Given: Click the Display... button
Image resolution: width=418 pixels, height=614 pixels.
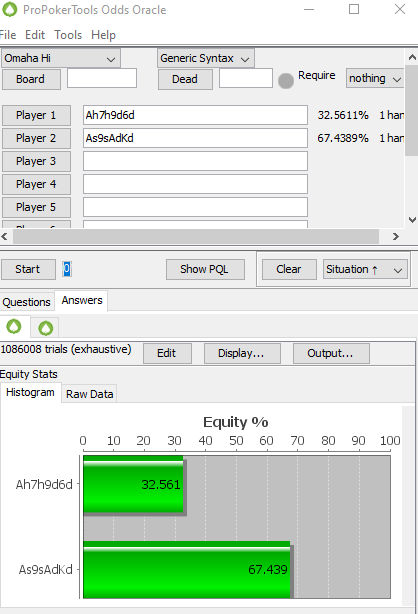Looking at the screenshot, I should pyautogui.click(x=242, y=353).
